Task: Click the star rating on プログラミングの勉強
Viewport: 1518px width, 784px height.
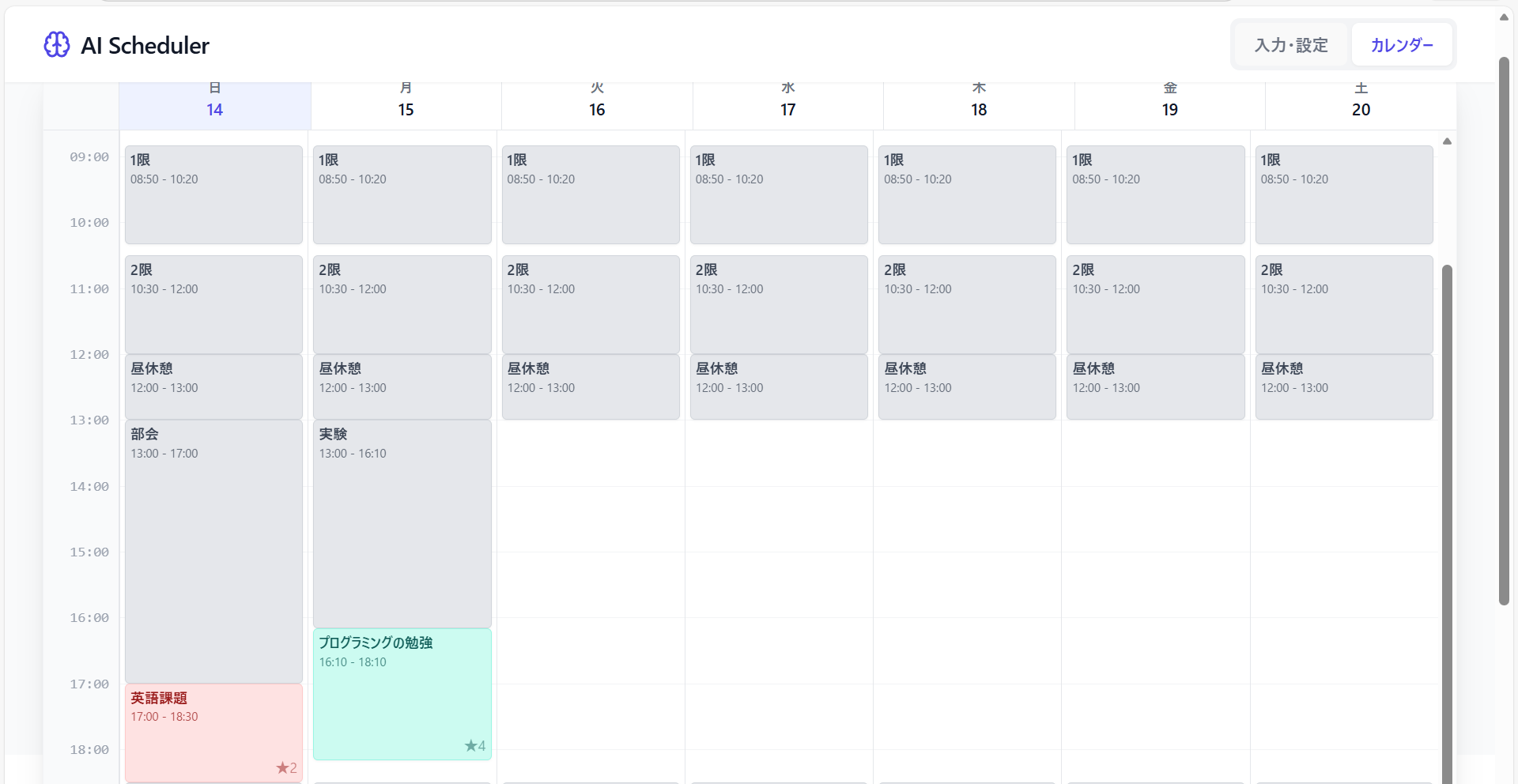Action: (474, 745)
